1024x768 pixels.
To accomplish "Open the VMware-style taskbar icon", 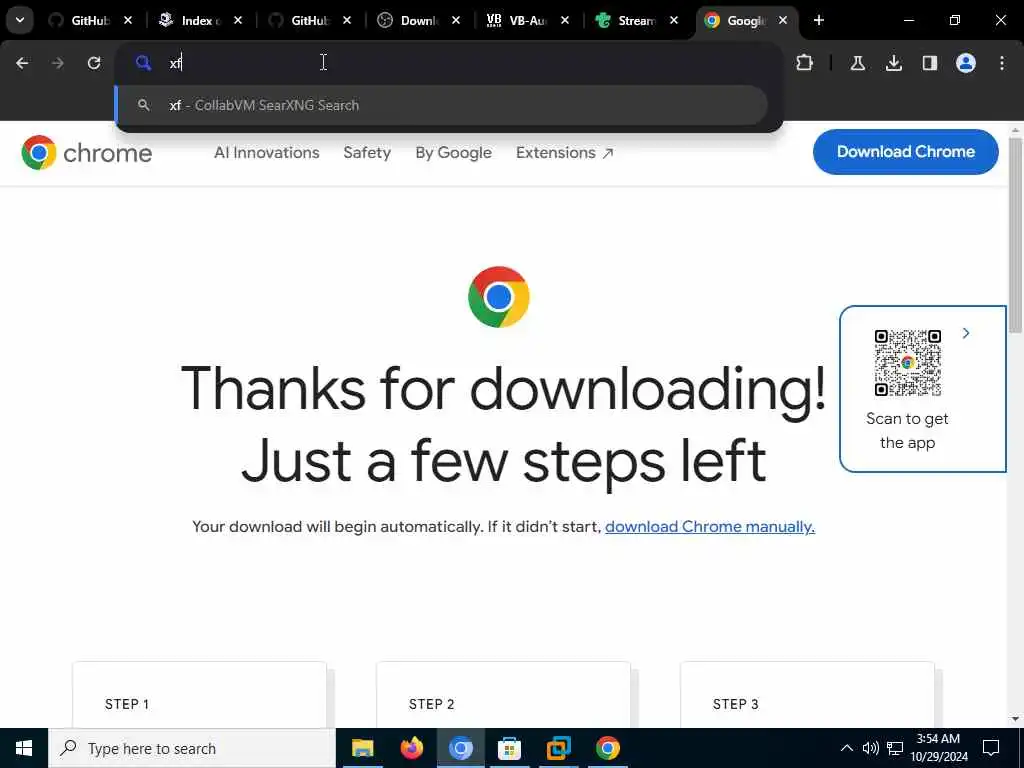I will [x=558, y=748].
